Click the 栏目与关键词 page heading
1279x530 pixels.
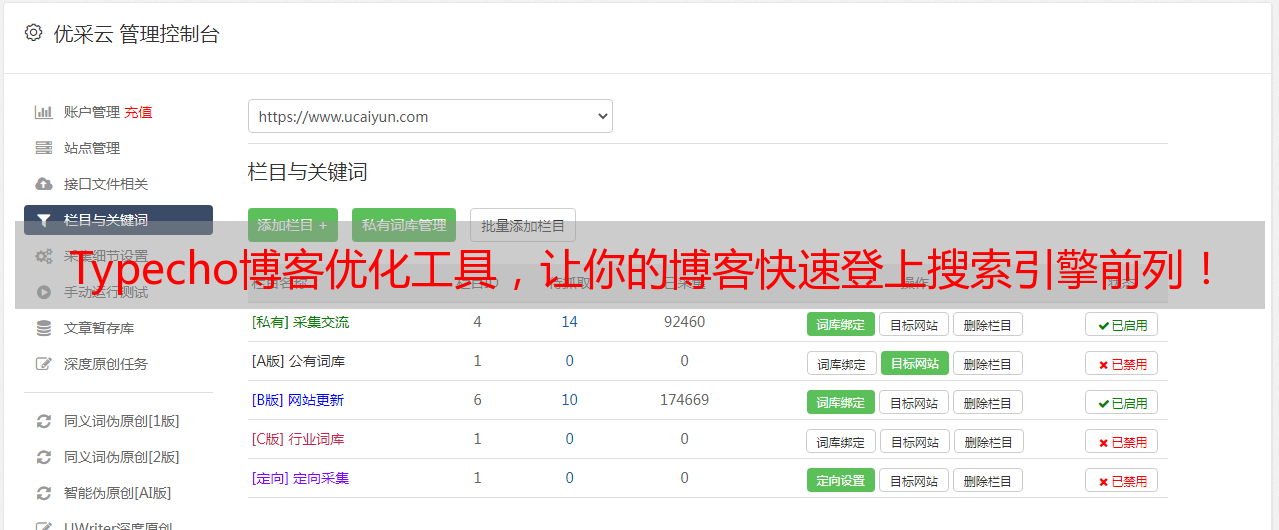tap(307, 172)
